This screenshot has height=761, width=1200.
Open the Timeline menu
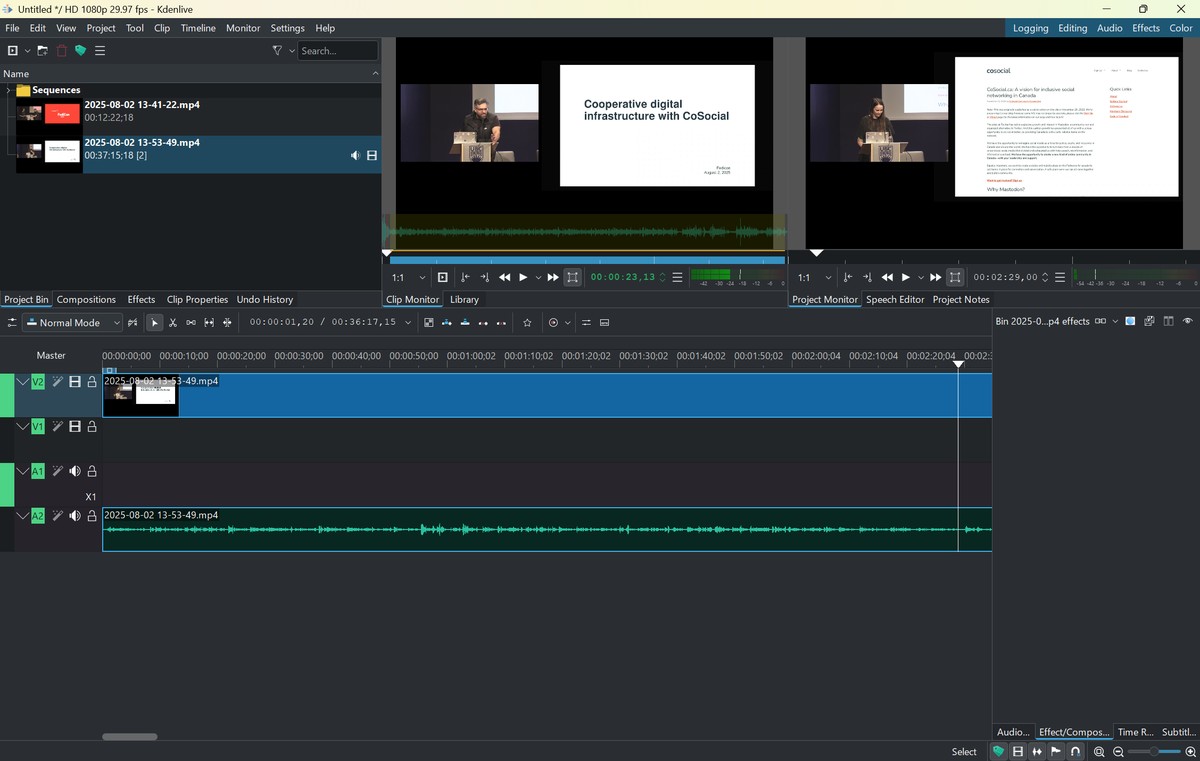pyautogui.click(x=198, y=28)
